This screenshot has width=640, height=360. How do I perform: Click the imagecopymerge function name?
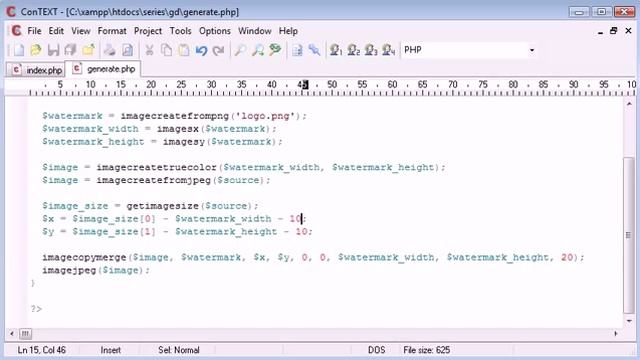point(84,257)
